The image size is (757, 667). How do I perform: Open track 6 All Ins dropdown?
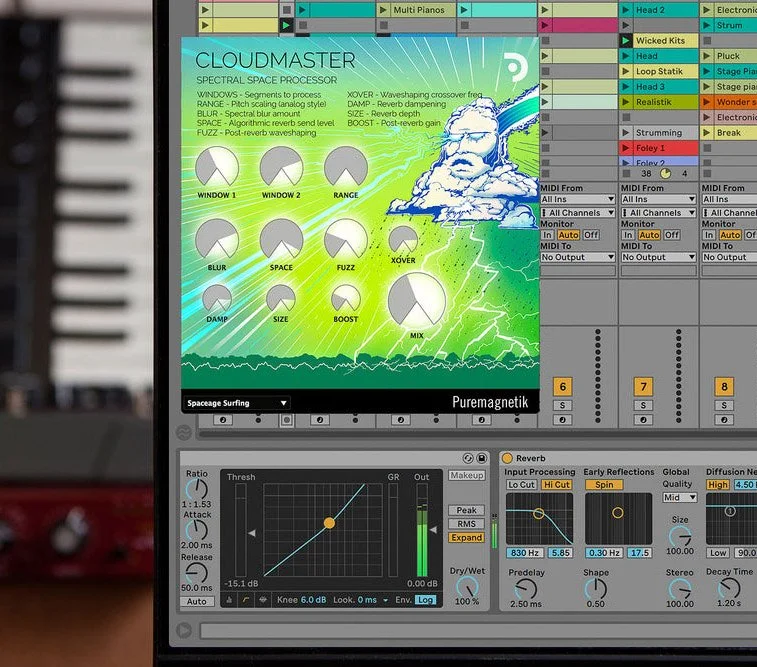click(577, 199)
